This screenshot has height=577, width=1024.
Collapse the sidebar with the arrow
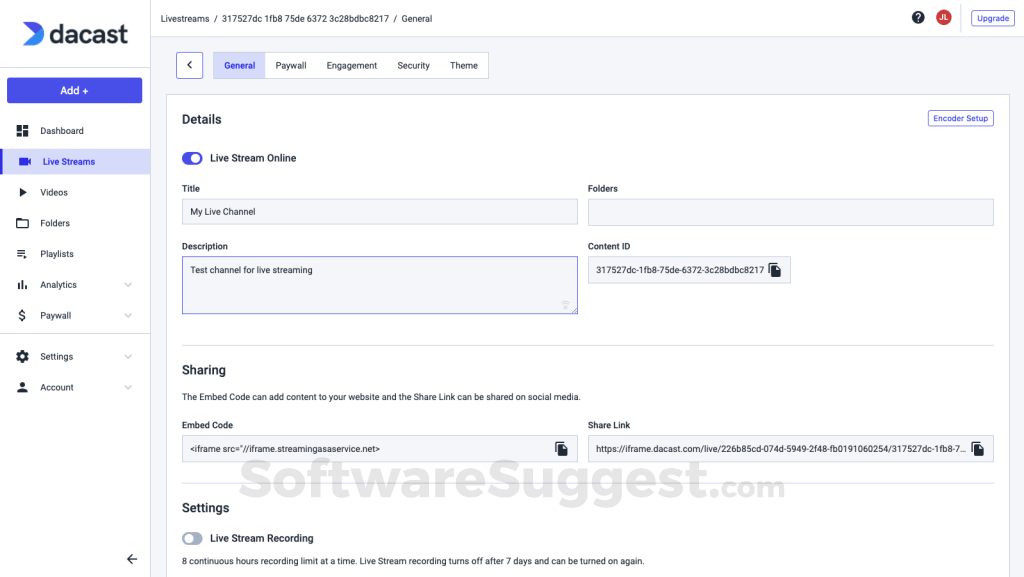click(x=132, y=559)
